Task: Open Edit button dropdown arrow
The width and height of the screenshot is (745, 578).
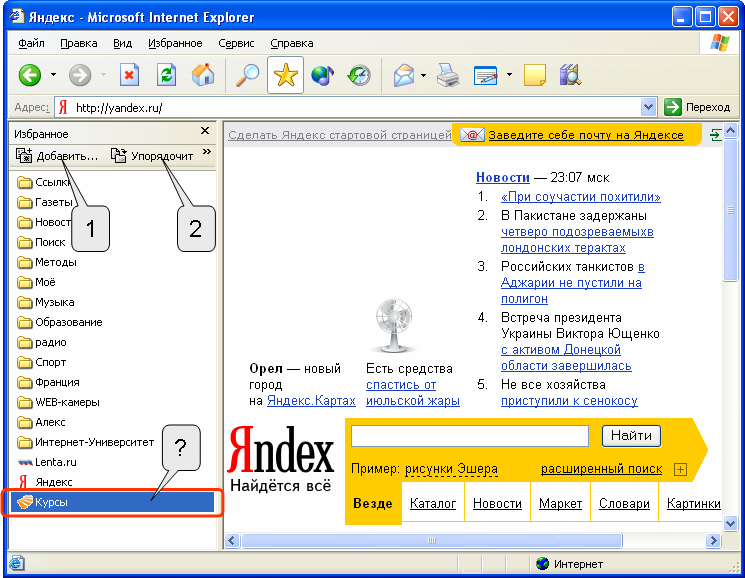Action: pyautogui.click(x=509, y=75)
